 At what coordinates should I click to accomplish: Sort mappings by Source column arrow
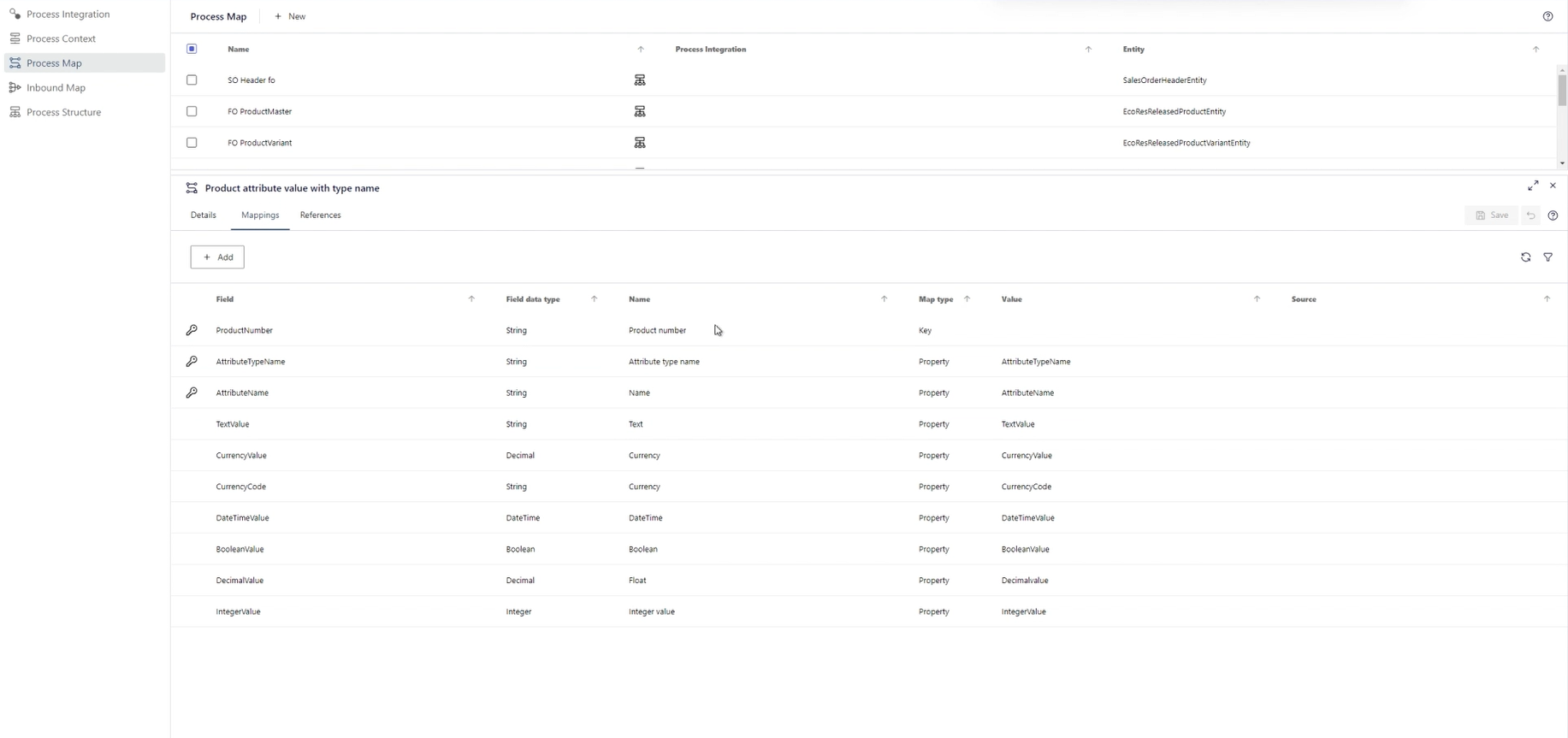pyautogui.click(x=1547, y=299)
